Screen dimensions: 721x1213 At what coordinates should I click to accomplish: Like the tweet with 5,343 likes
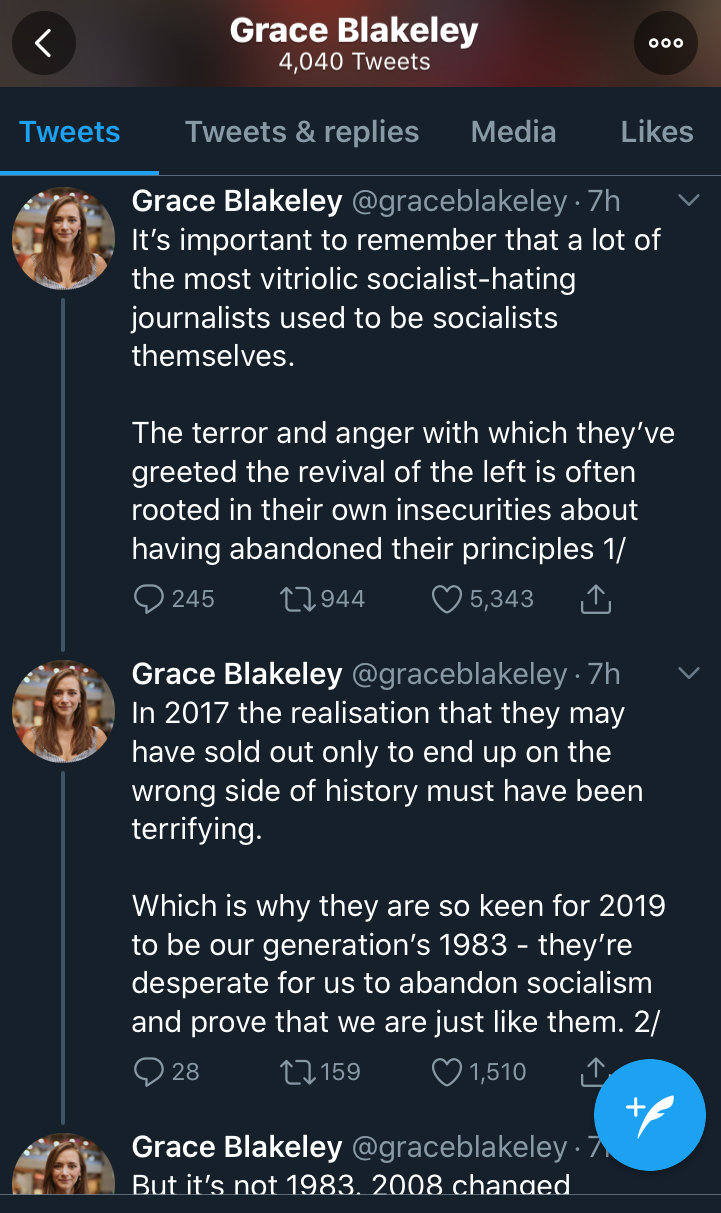click(445, 599)
